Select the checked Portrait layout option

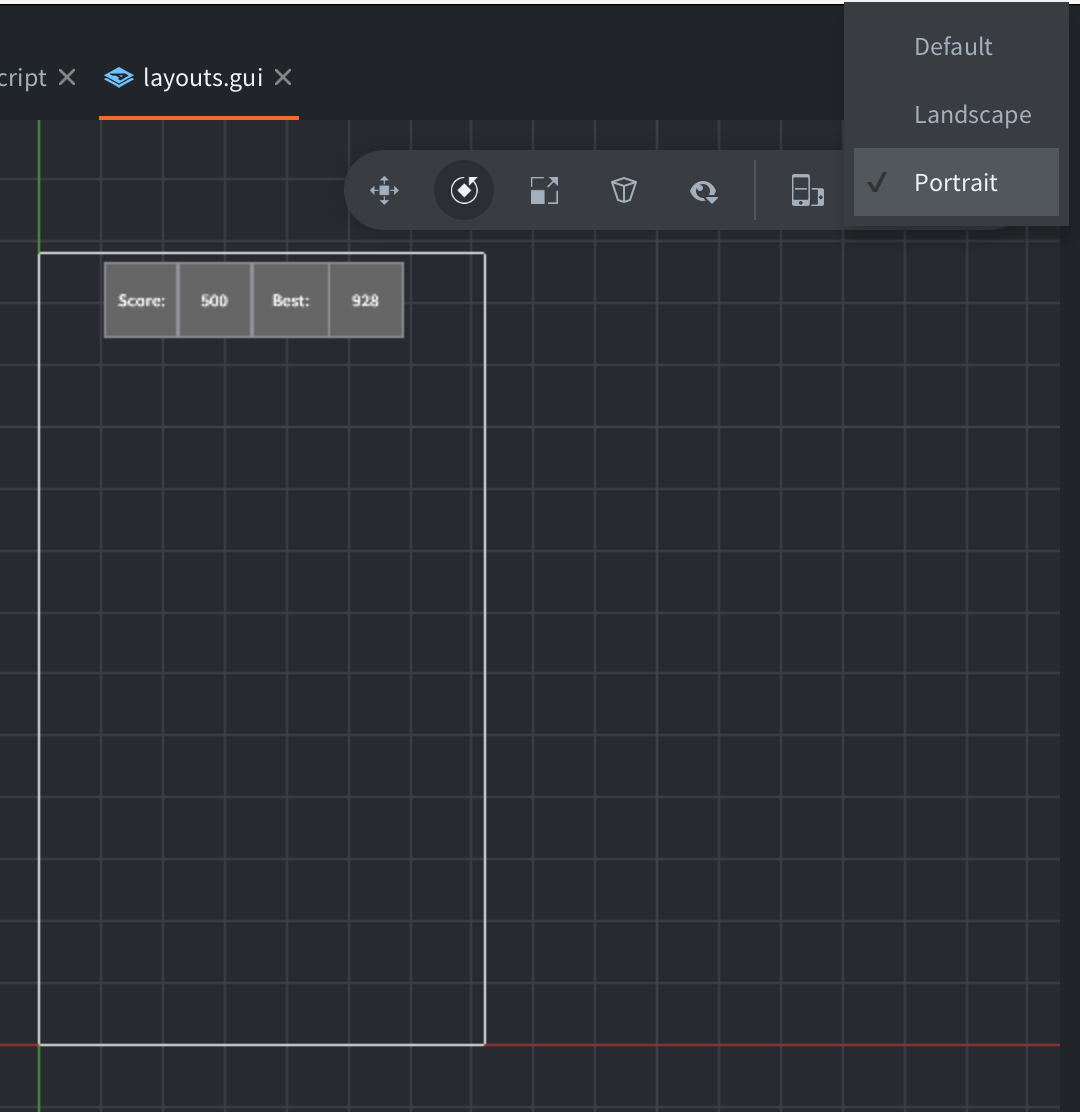click(x=956, y=182)
